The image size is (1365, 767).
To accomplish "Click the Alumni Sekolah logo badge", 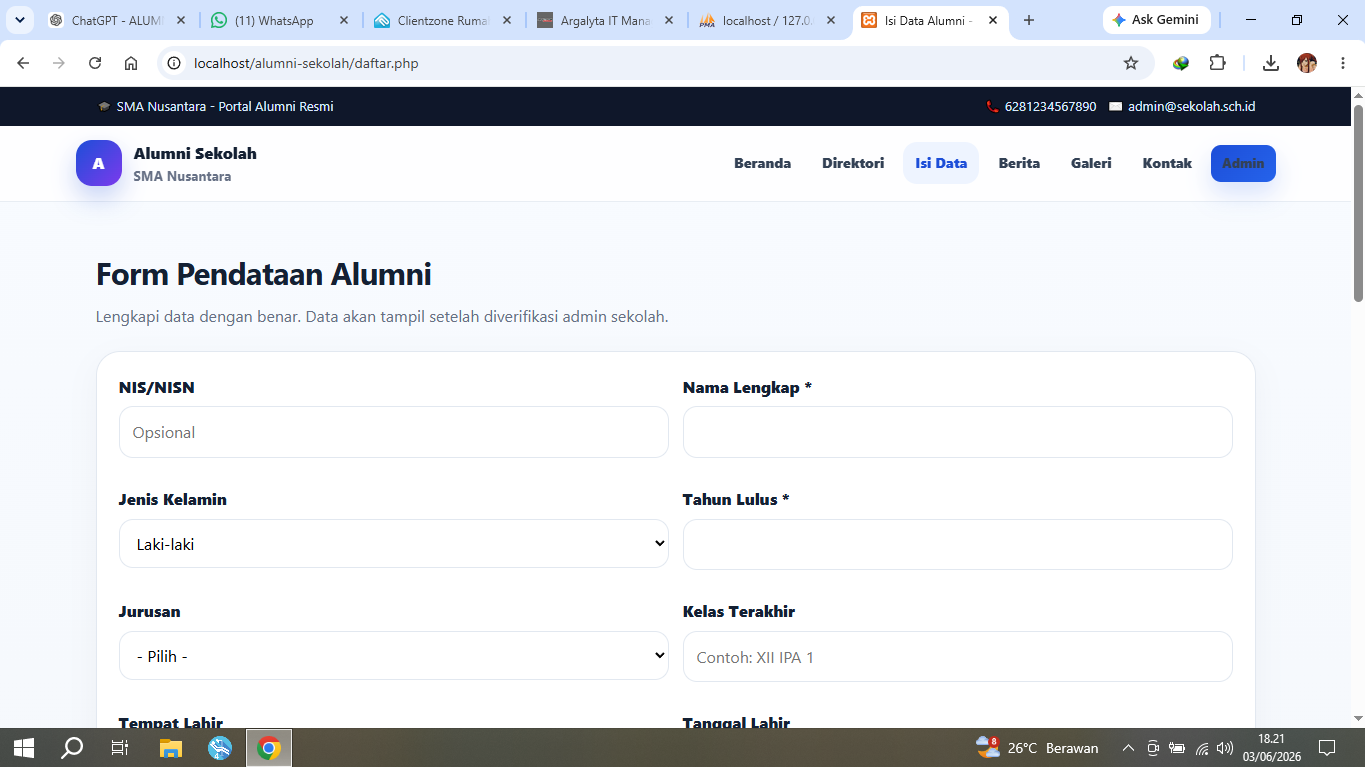I will (x=99, y=163).
